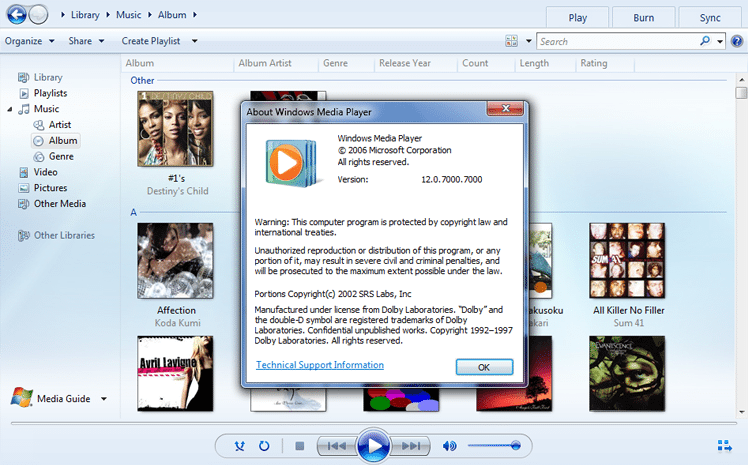The height and width of the screenshot is (465, 748).
Task: Select the Other group heading
Action: point(142,81)
